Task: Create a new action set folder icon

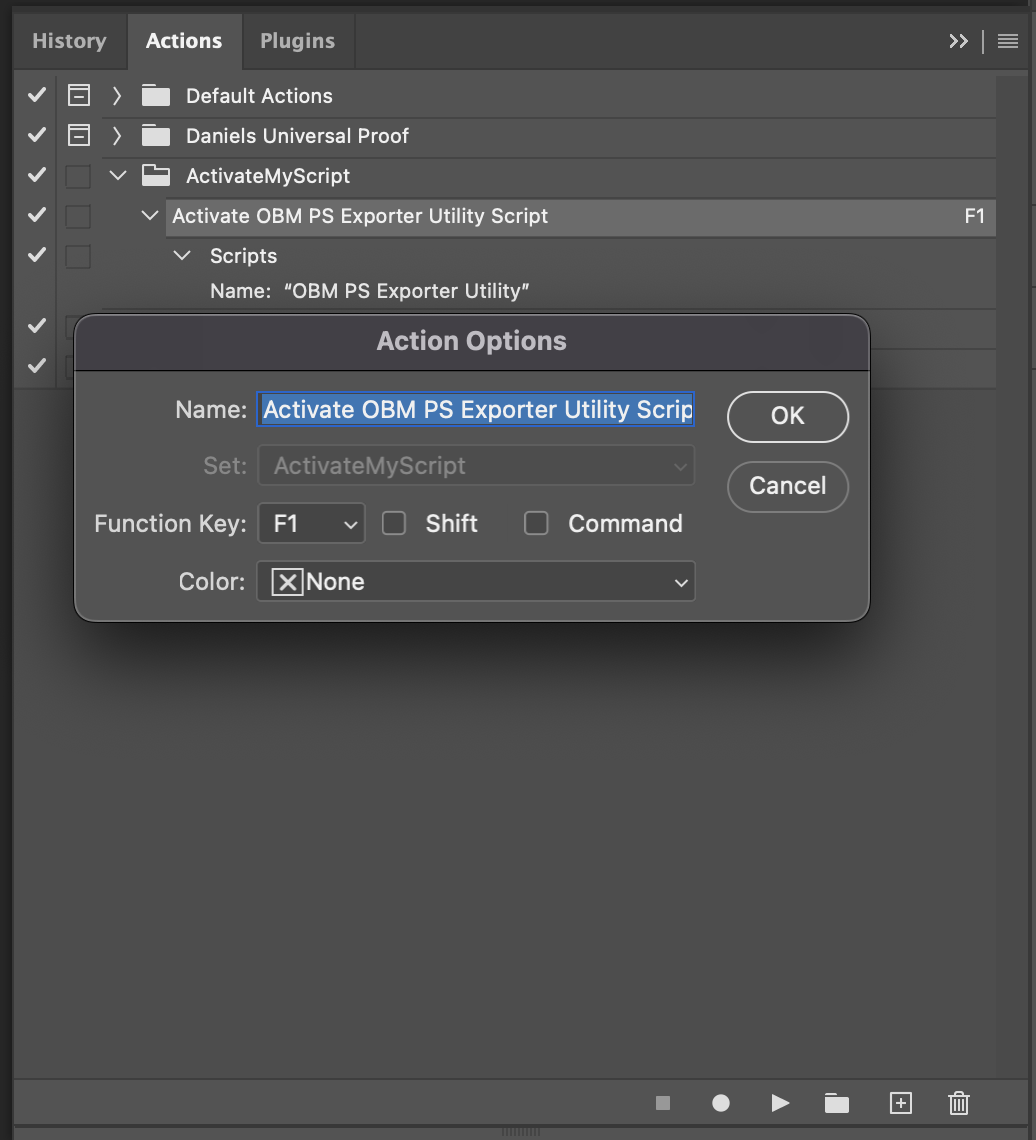Action: pyautogui.click(x=837, y=1103)
